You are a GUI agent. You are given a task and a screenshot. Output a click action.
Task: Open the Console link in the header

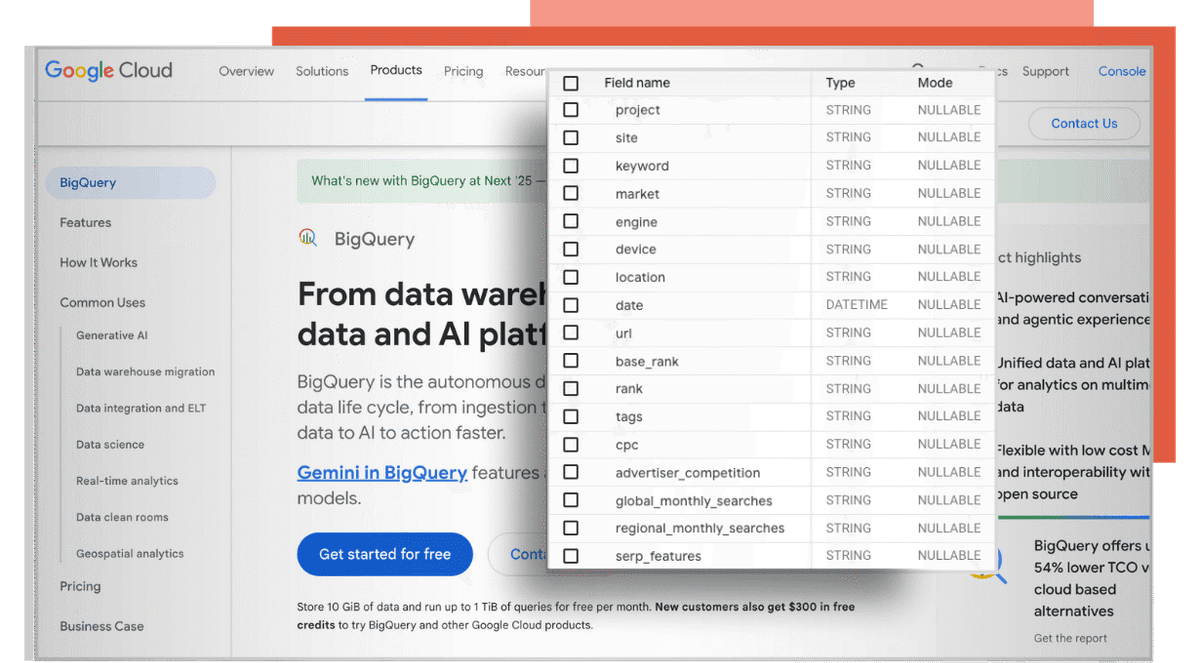click(x=1122, y=71)
